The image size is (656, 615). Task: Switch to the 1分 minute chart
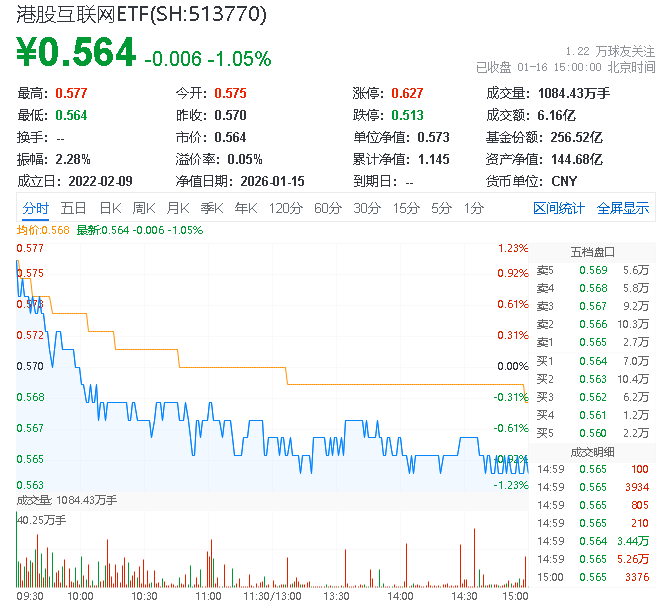(473, 208)
